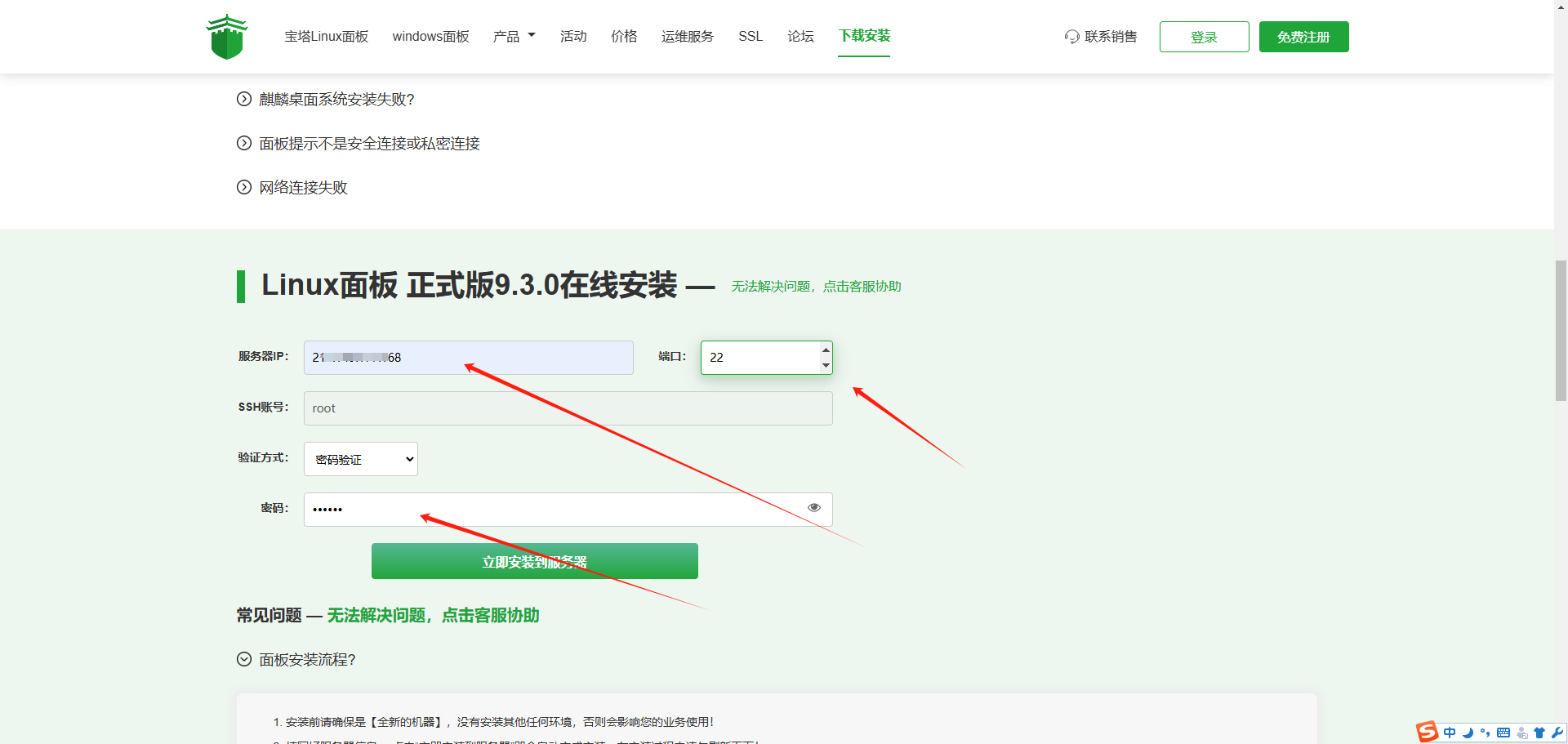Click the 免费注册 button
Image resolution: width=1568 pixels, height=744 pixels.
[1303, 37]
